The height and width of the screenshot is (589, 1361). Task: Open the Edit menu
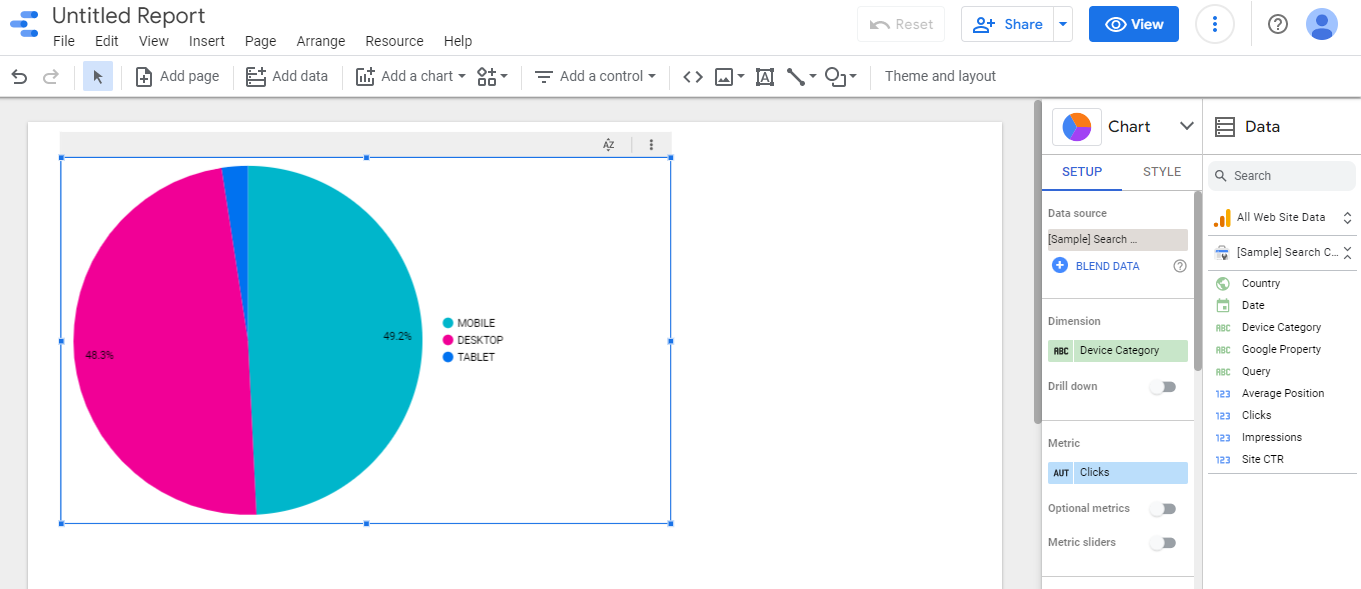pos(107,41)
